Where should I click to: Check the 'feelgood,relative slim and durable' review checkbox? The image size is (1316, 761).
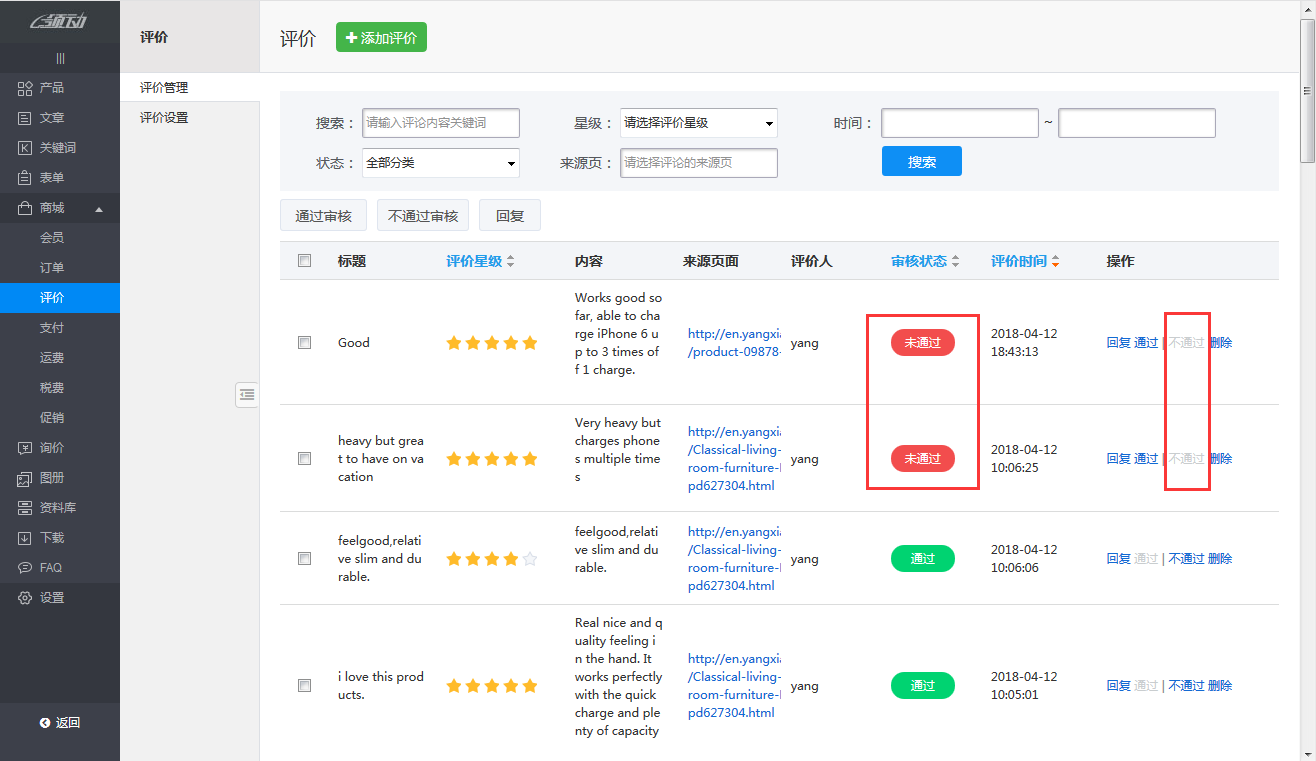click(304, 558)
